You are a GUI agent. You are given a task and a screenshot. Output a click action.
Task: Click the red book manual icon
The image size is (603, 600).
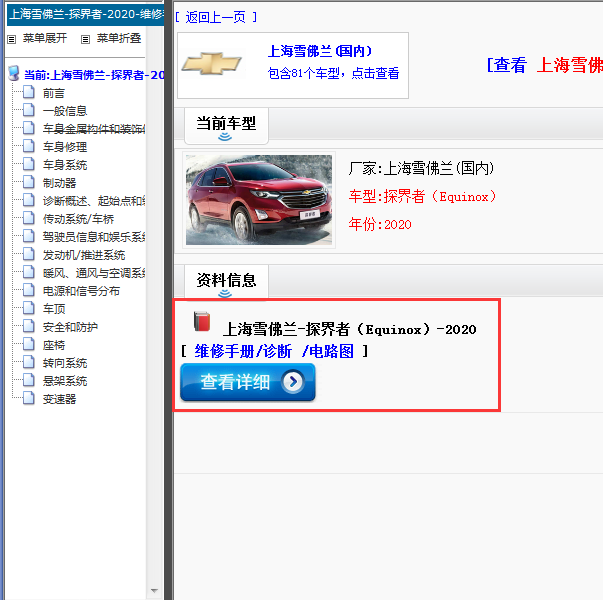[202, 321]
